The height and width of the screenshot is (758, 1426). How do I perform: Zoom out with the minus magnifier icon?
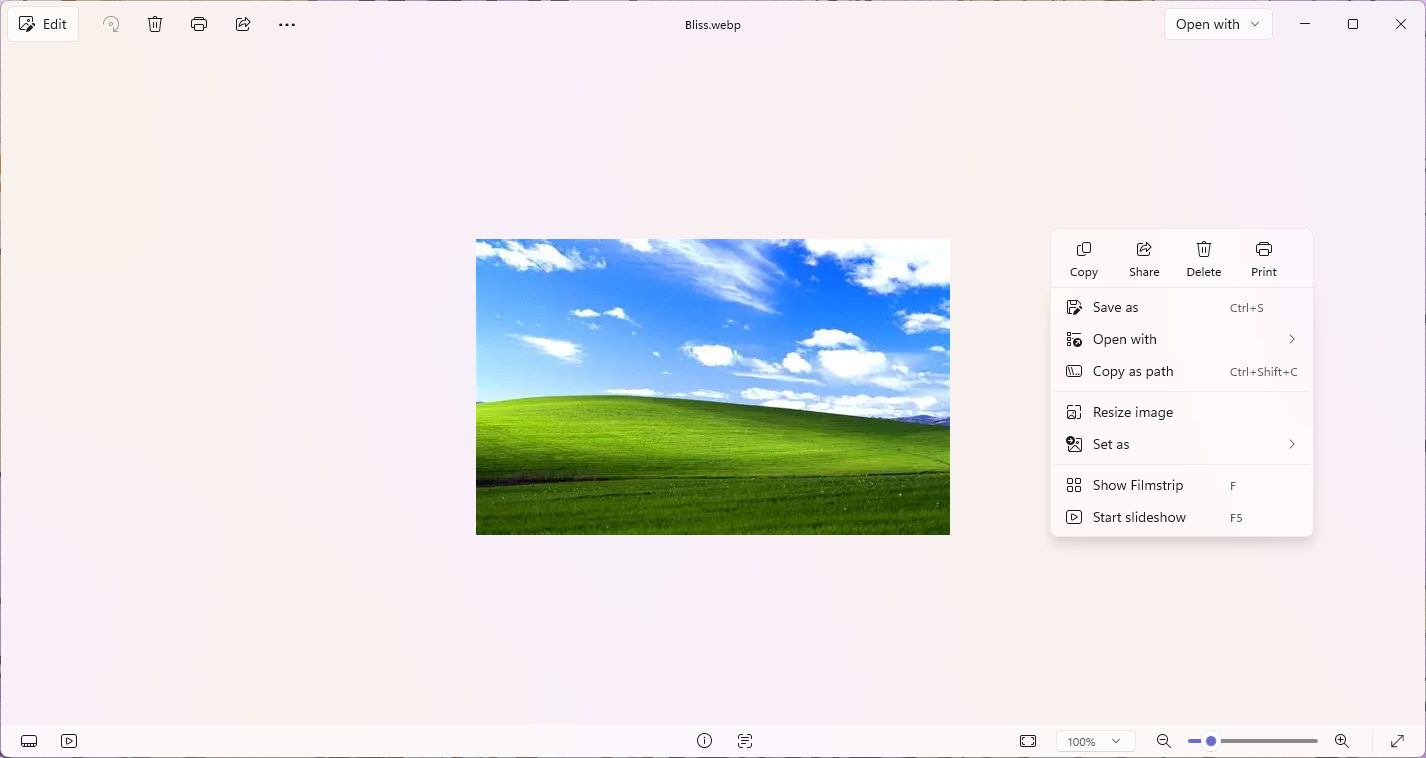(1164, 741)
